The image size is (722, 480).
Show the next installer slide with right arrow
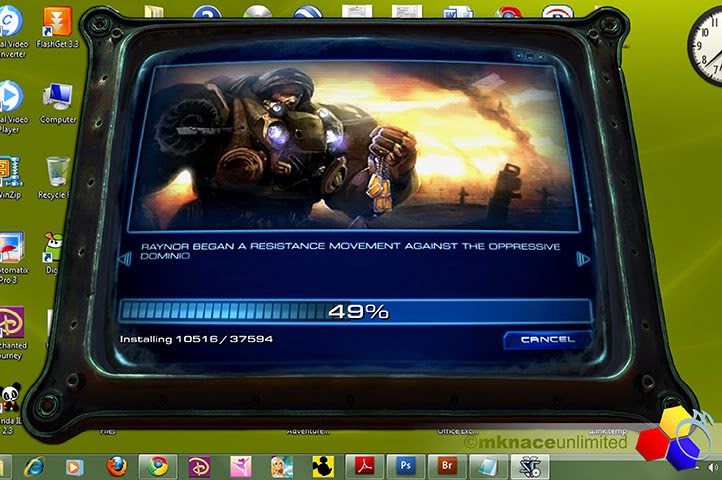[x=582, y=259]
